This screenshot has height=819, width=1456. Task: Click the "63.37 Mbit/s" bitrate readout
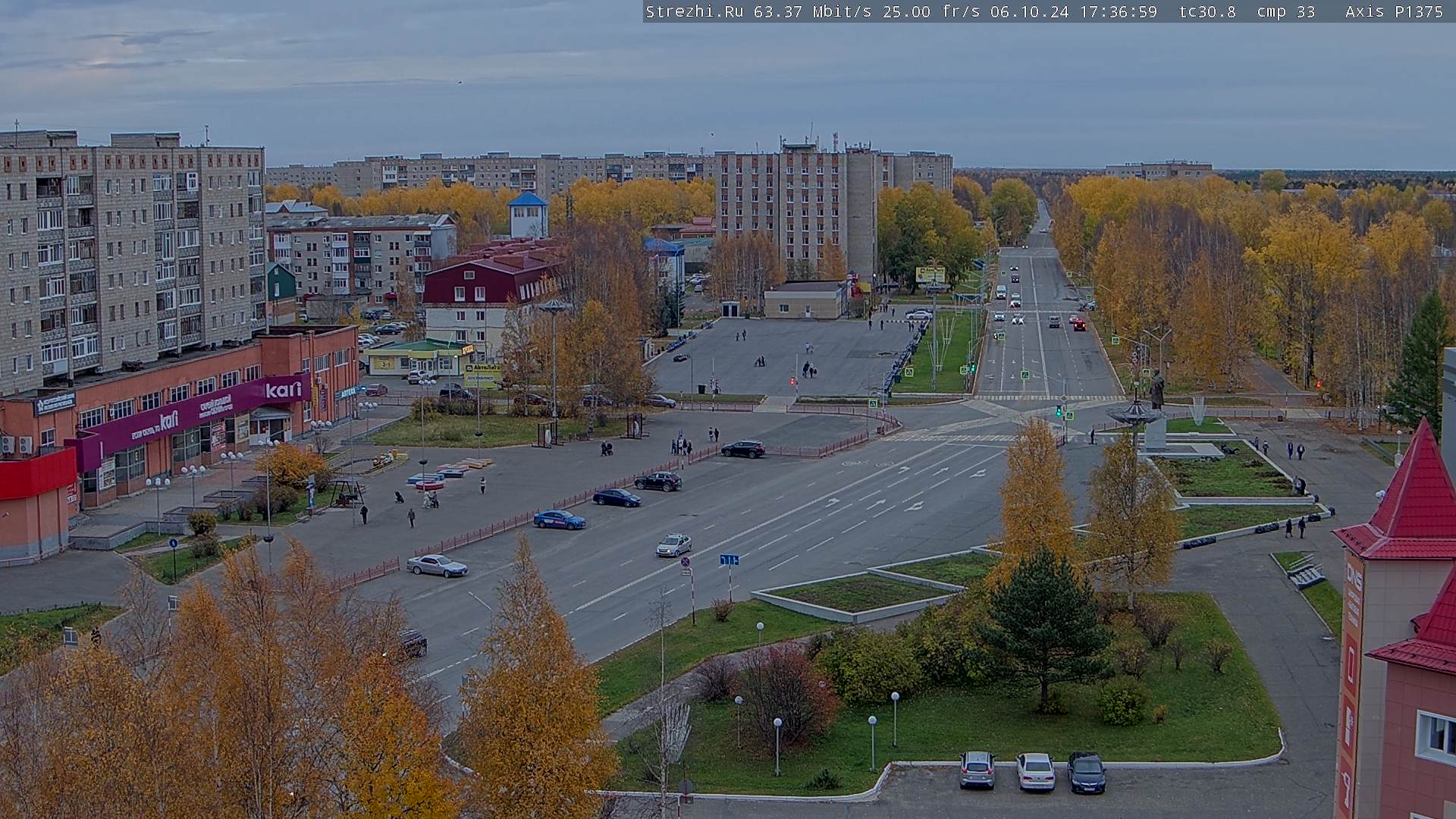pyautogui.click(x=811, y=11)
